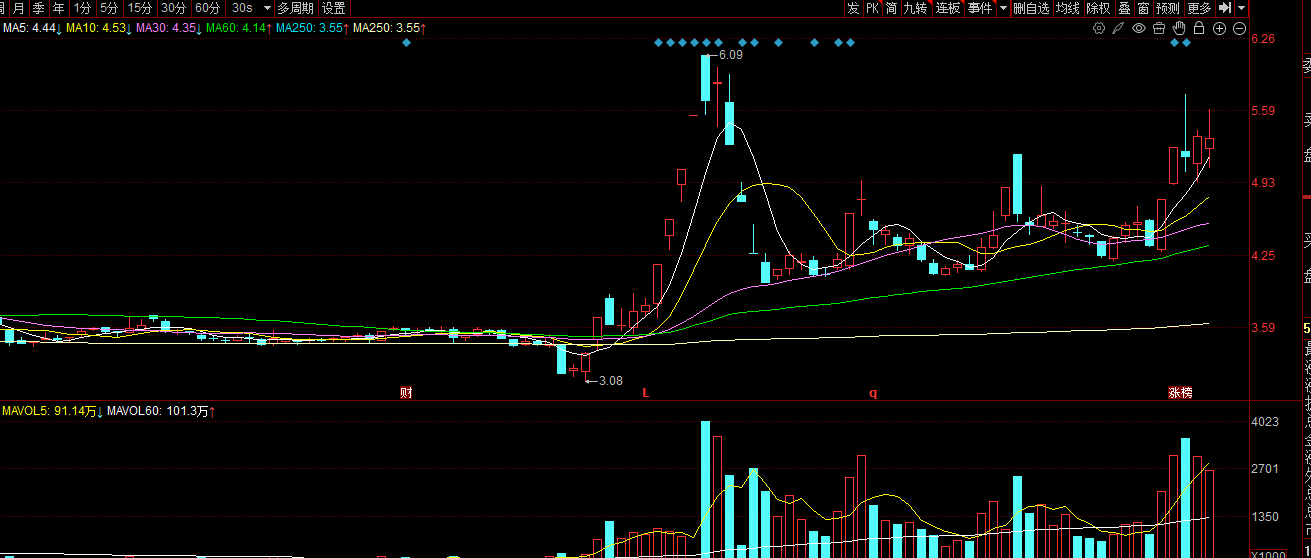Click the red 财 event marker

click(x=406, y=393)
